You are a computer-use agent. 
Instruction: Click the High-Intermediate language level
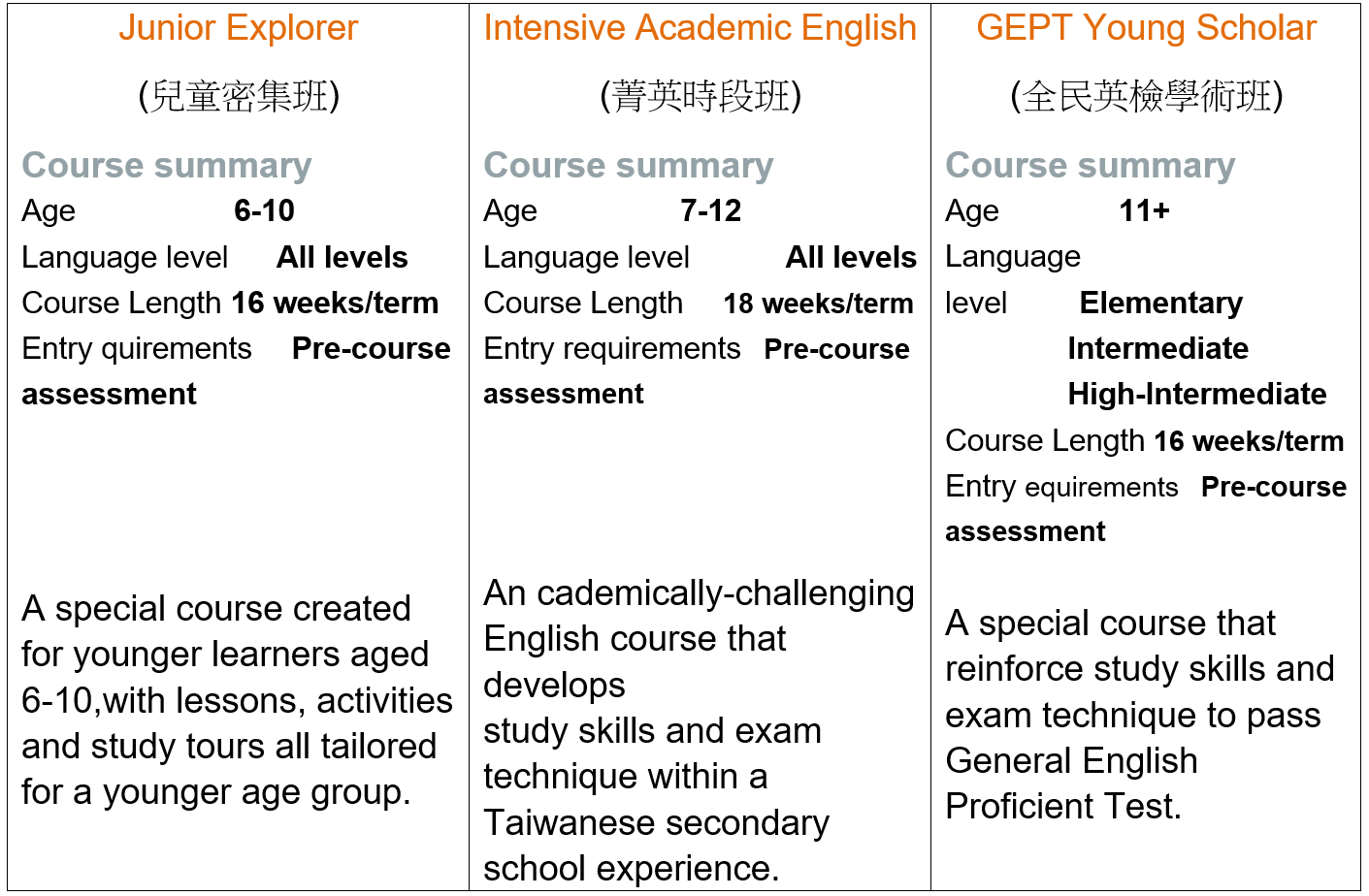[x=1197, y=394]
